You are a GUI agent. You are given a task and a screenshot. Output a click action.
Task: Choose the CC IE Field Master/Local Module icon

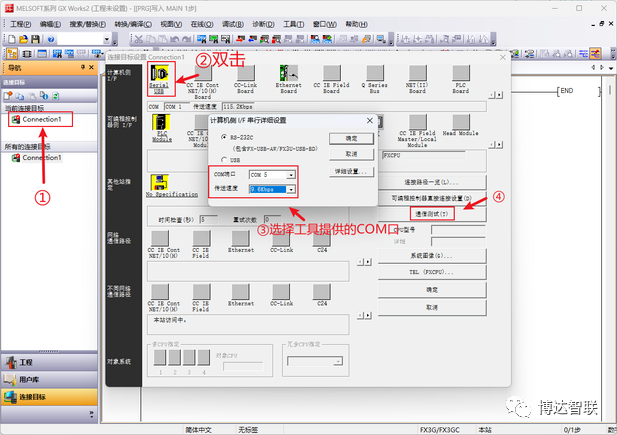click(x=417, y=122)
